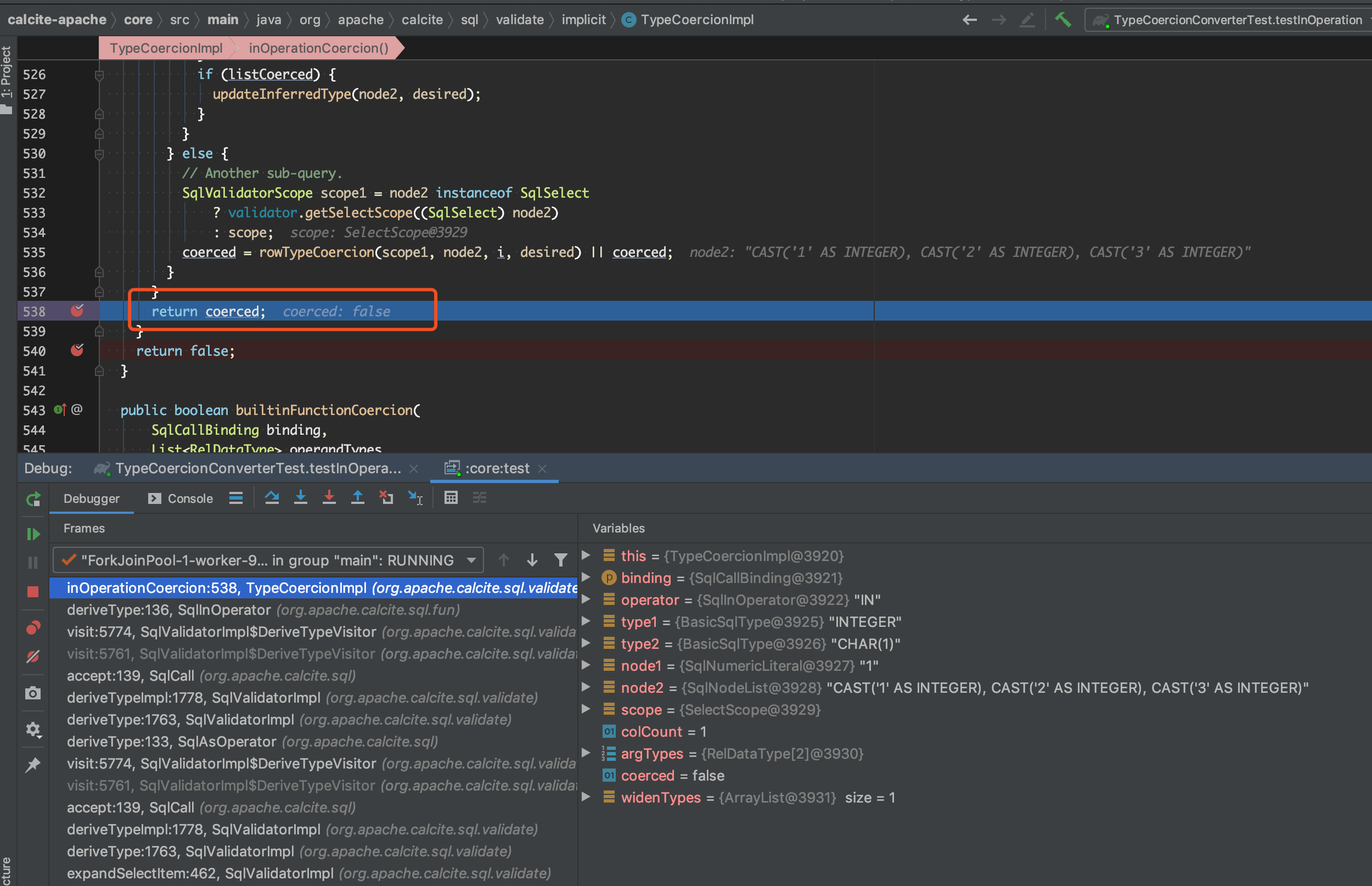Click the Step Out debugger icon

358,498
